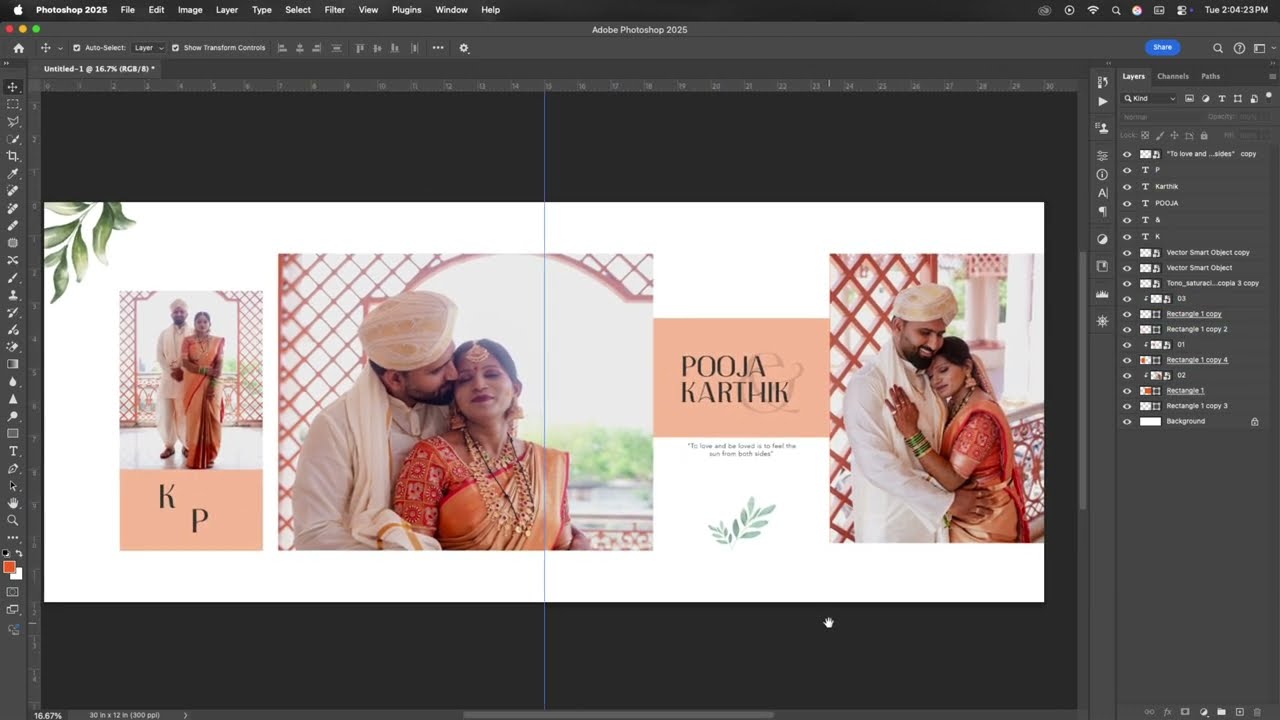Open Auto-Select Layer dropdown
The width and height of the screenshot is (1280, 720).
point(148,48)
